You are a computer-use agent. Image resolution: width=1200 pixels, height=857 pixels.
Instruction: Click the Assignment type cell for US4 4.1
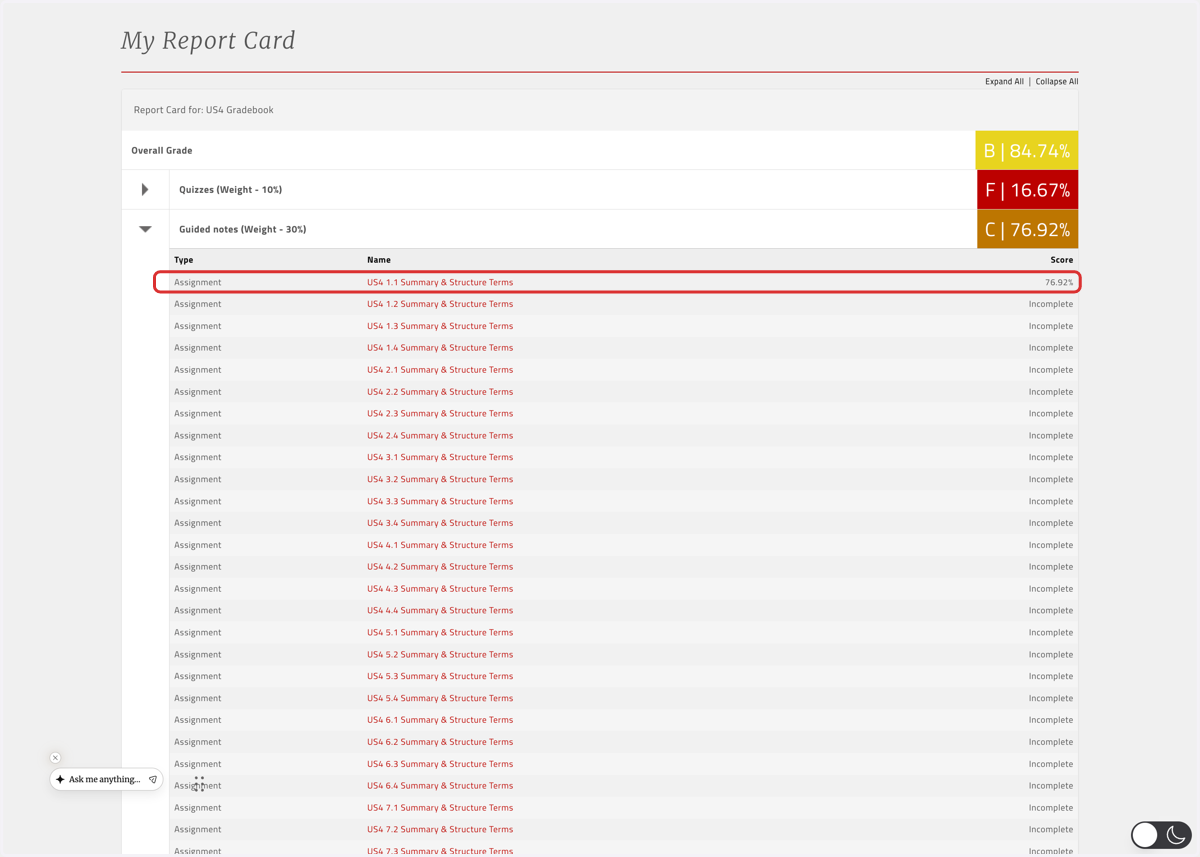198,545
